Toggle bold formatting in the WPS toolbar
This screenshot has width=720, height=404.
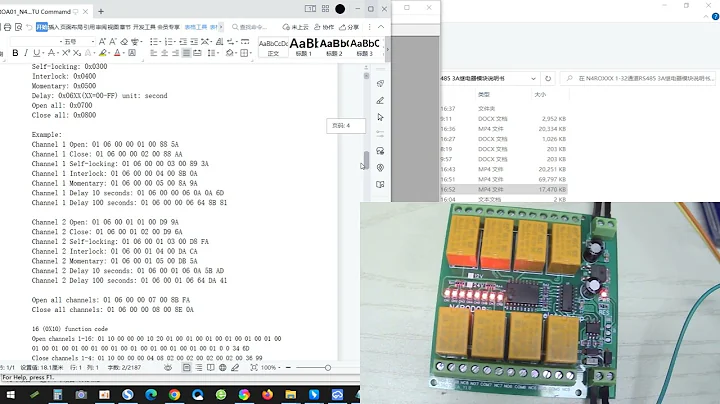[x=15, y=53]
